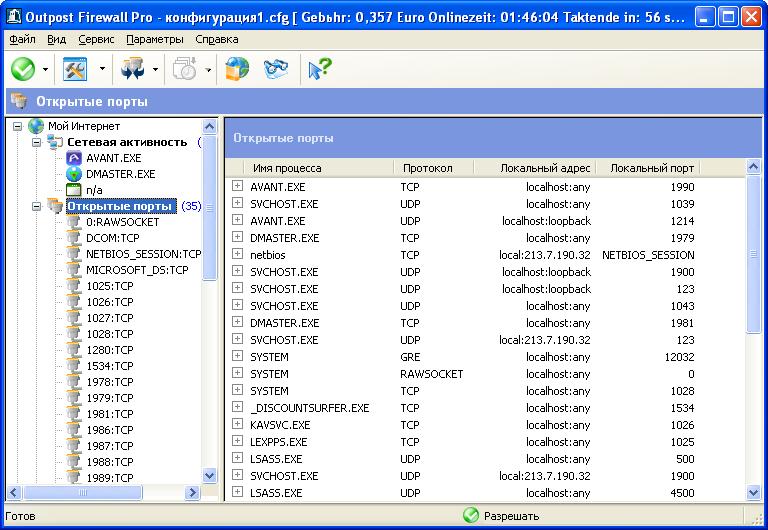Collapse the Мой Интернет tree node
768x530 pixels.
(18, 126)
